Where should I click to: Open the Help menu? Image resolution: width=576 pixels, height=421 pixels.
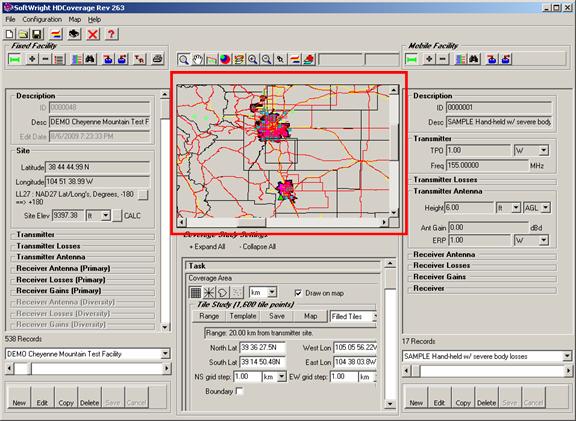[94, 19]
